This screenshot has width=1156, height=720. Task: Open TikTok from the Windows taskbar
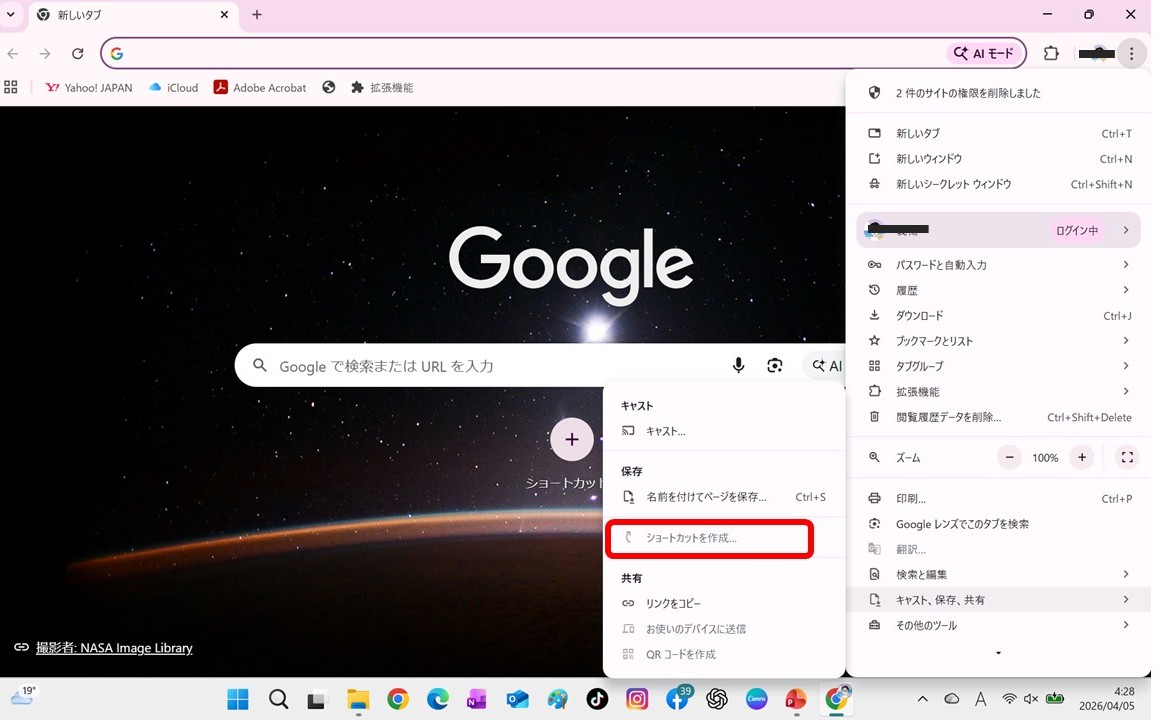(x=597, y=699)
